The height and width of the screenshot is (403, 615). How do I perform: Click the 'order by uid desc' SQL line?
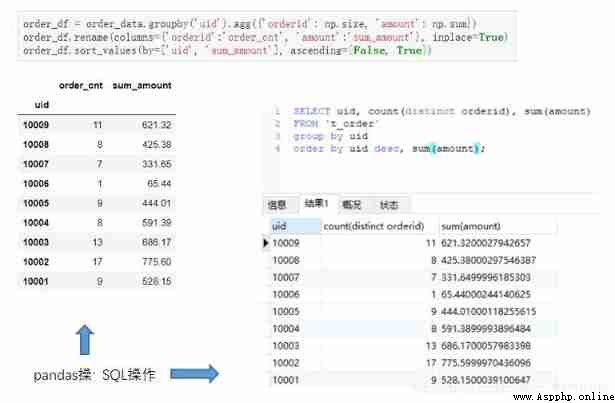[x=389, y=149]
